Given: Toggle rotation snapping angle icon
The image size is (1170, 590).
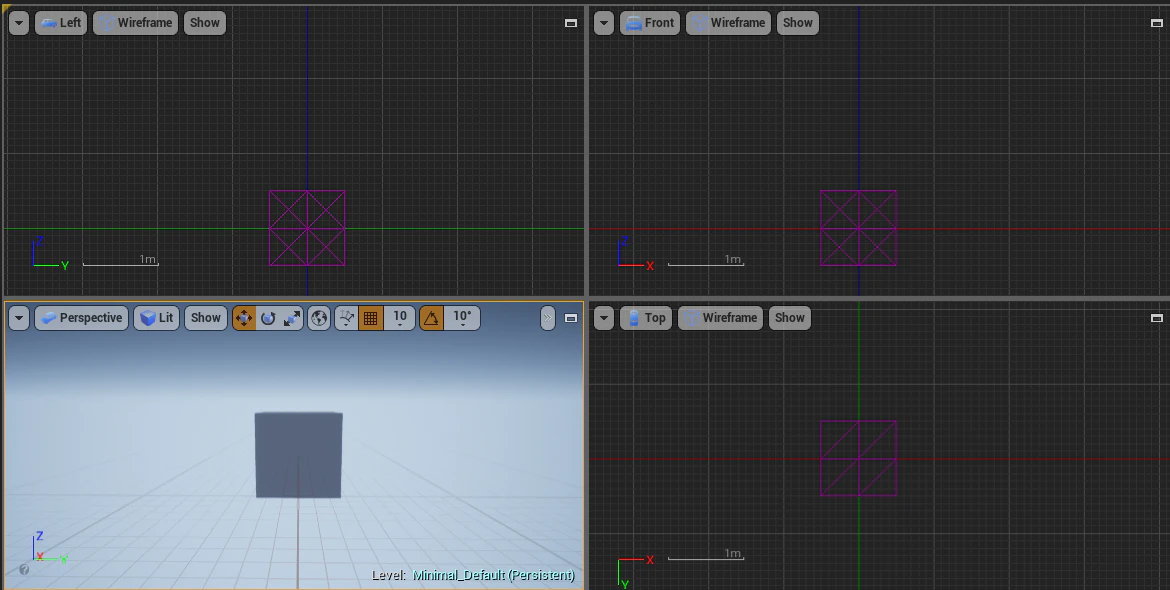Looking at the screenshot, I should pyautogui.click(x=431, y=318).
